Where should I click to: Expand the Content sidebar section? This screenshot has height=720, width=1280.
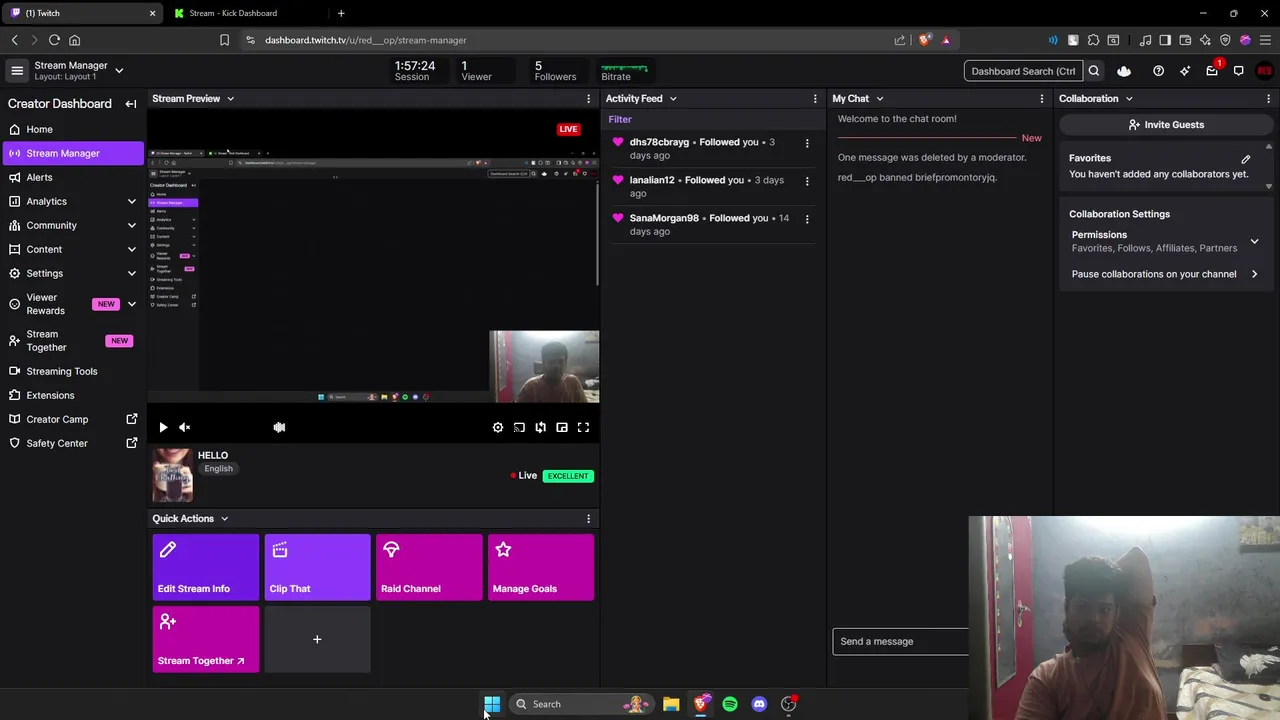point(132,249)
